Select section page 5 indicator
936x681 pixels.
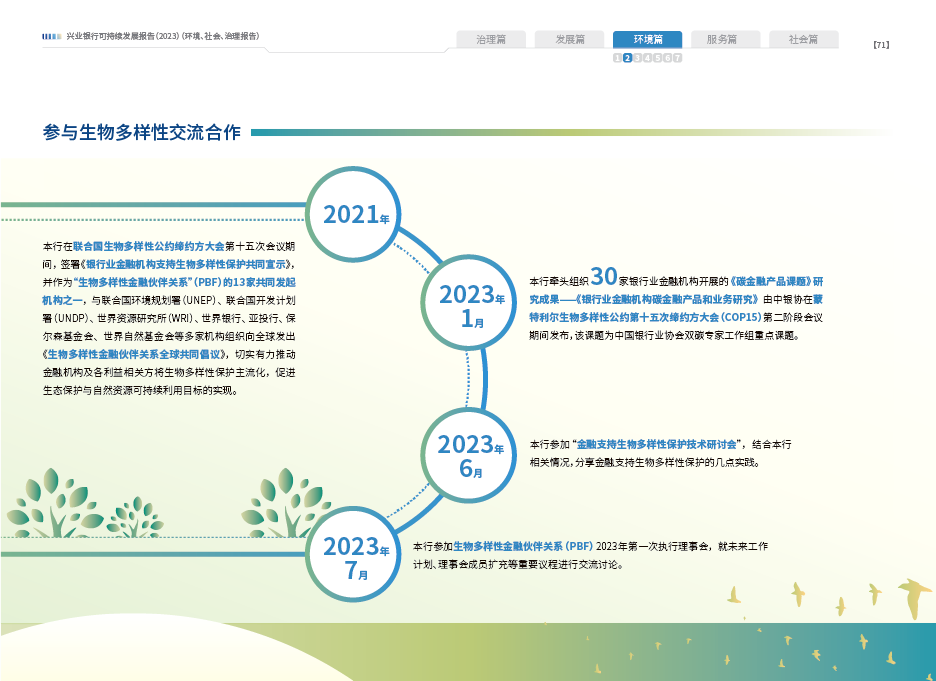pos(657,58)
